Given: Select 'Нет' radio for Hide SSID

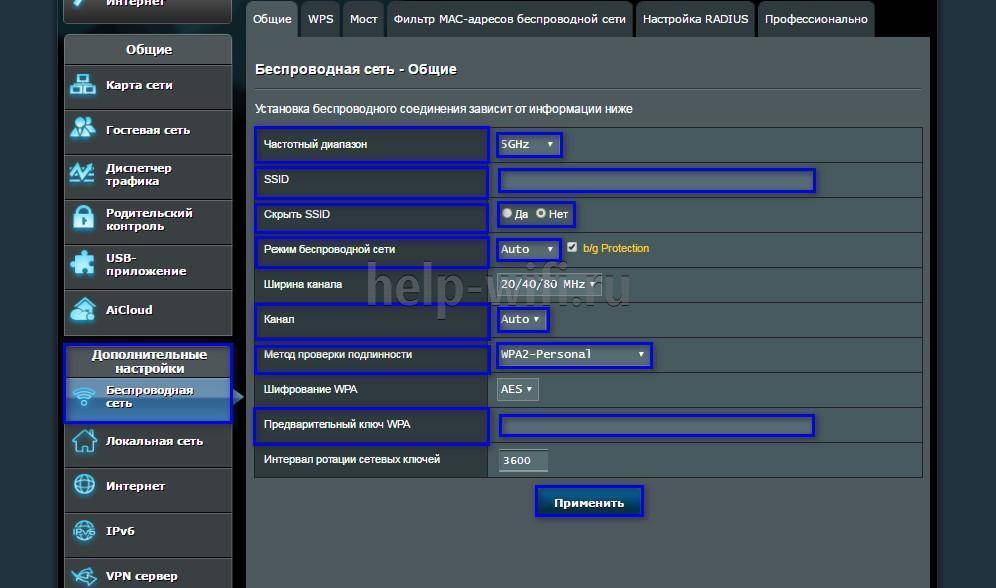Looking at the screenshot, I should [541, 214].
